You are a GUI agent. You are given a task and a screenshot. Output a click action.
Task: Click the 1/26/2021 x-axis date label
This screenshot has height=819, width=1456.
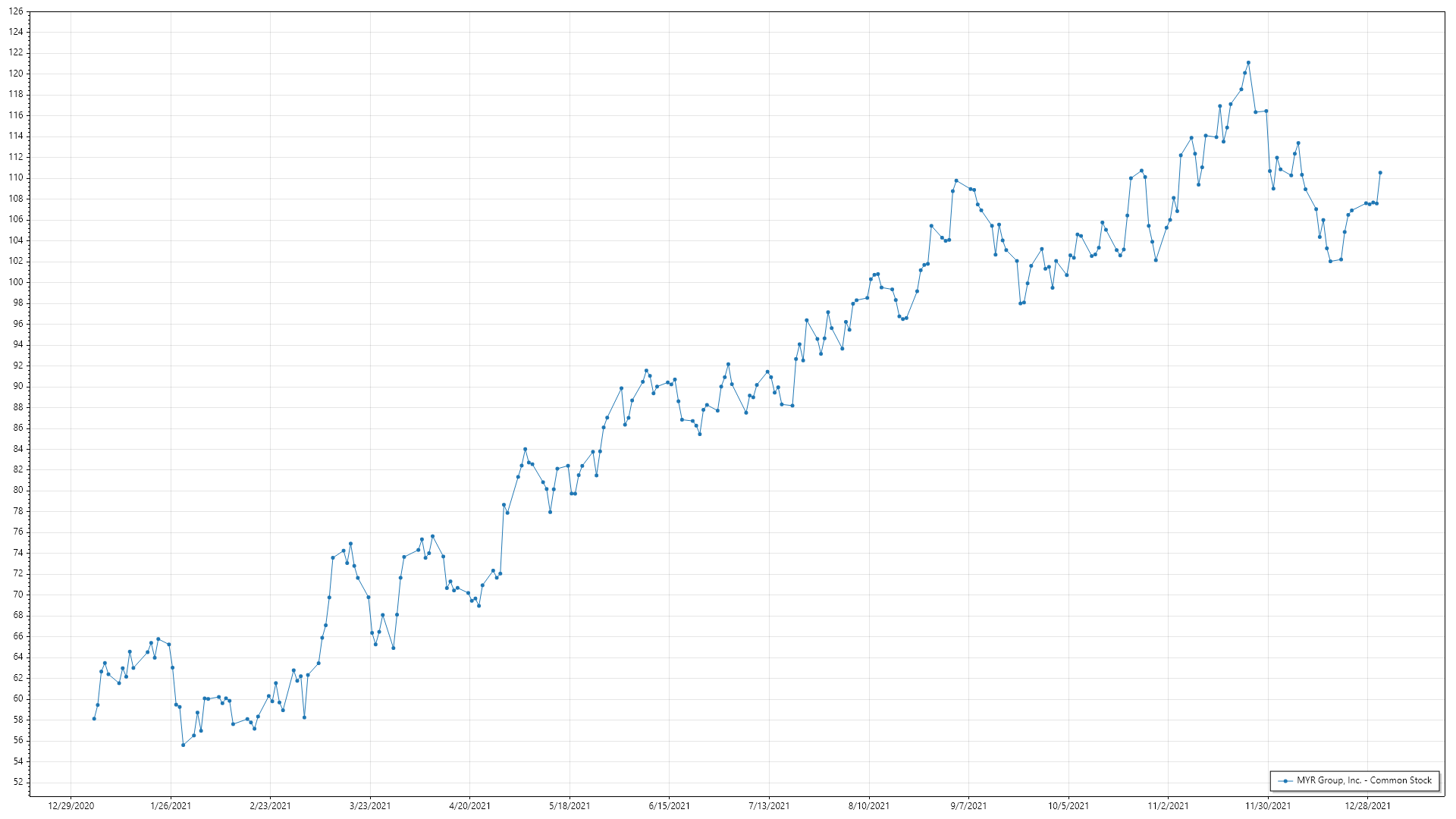171,806
